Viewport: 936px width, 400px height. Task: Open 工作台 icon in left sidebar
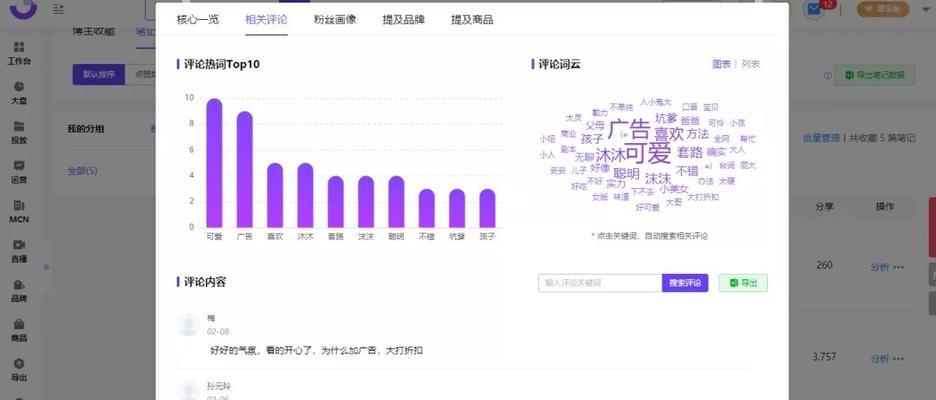click(x=19, y=47)
